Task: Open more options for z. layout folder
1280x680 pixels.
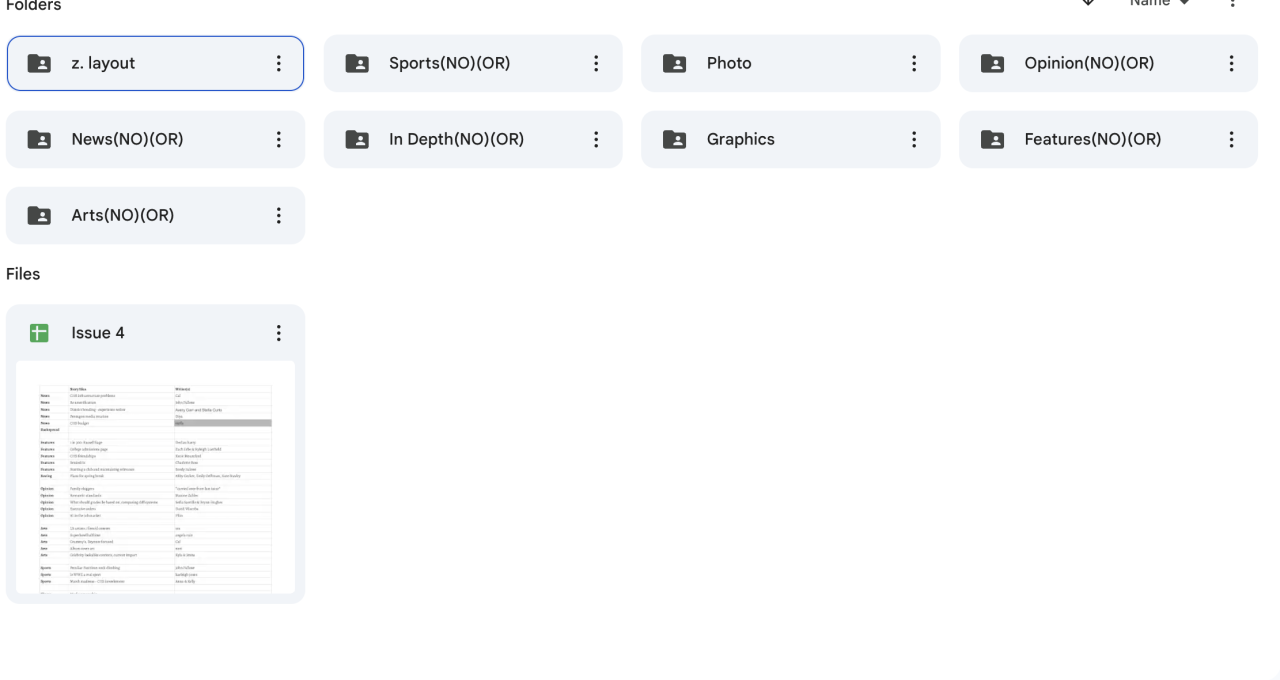Action: [x=278, y=64]
